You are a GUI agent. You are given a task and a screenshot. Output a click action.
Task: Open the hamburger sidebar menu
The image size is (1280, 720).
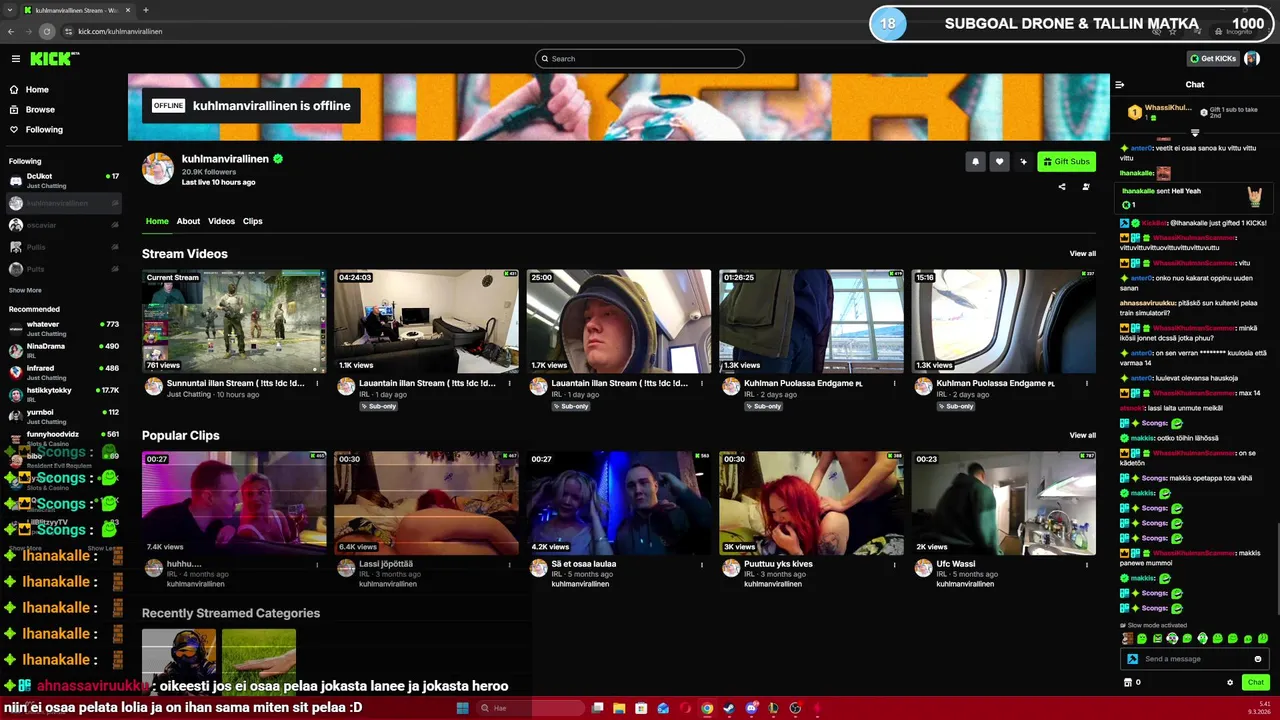tap(16, 59)
